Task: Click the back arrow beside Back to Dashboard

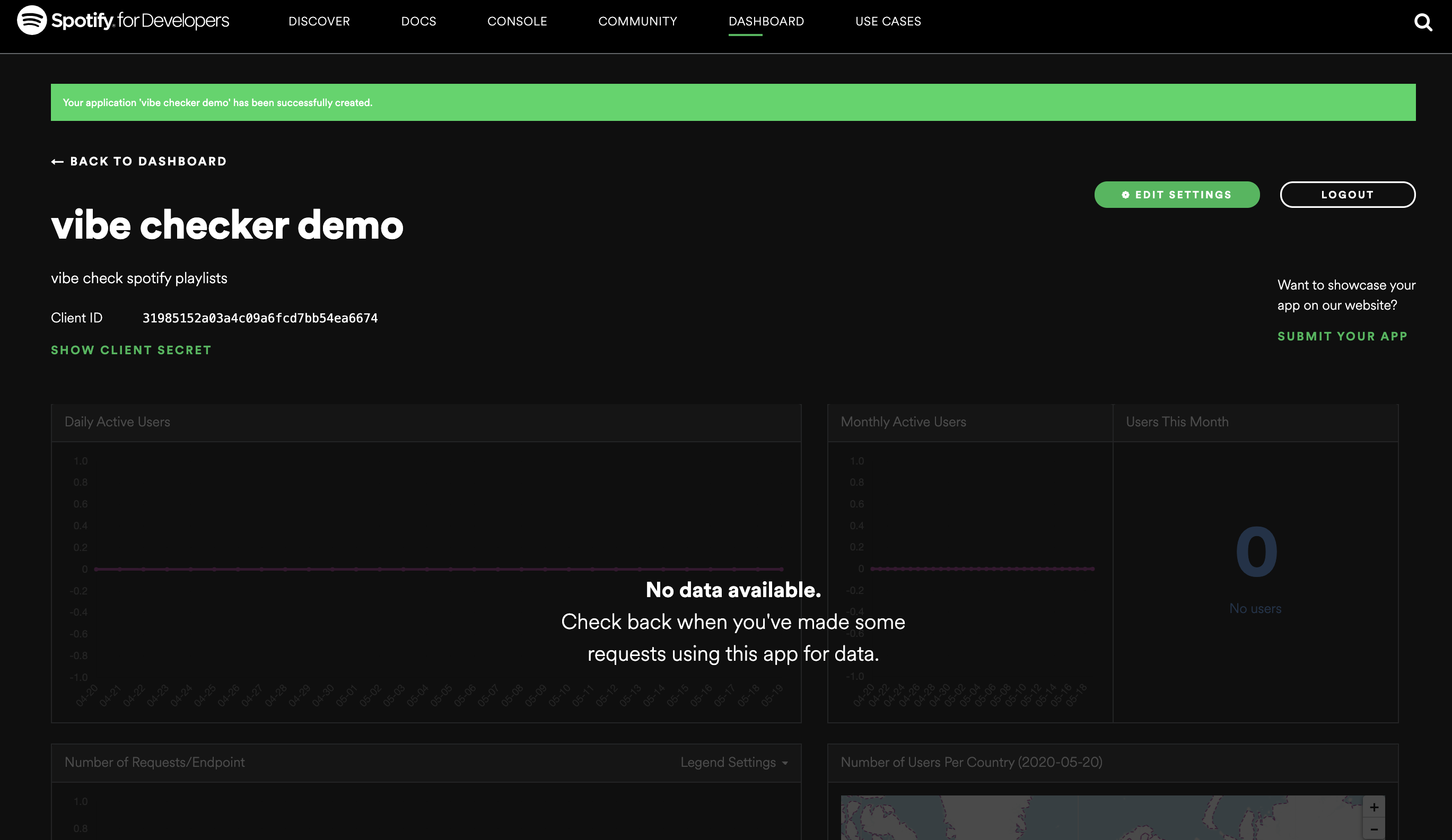Action: [x=57, y=162]
